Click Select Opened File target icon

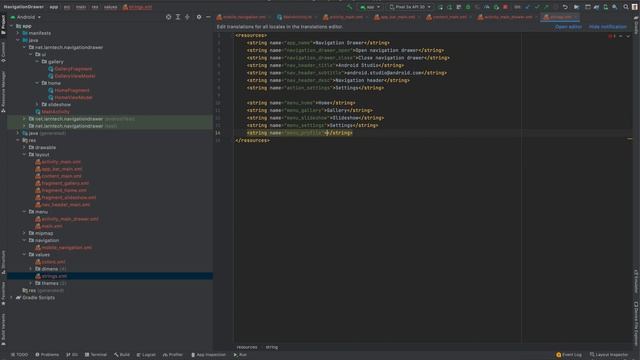click(x=169, y=17)
